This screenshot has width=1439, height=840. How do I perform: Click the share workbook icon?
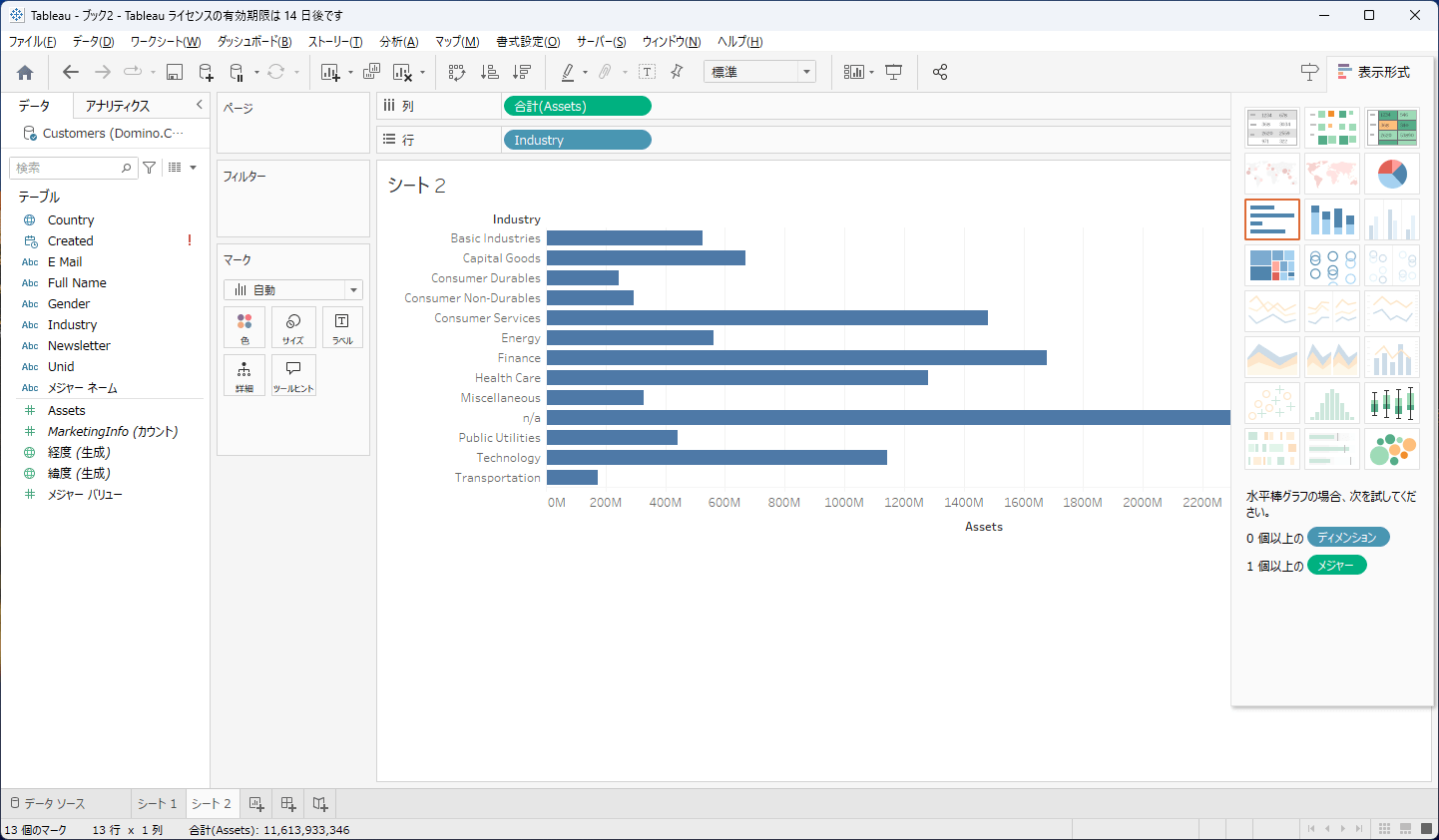point(939,72)
